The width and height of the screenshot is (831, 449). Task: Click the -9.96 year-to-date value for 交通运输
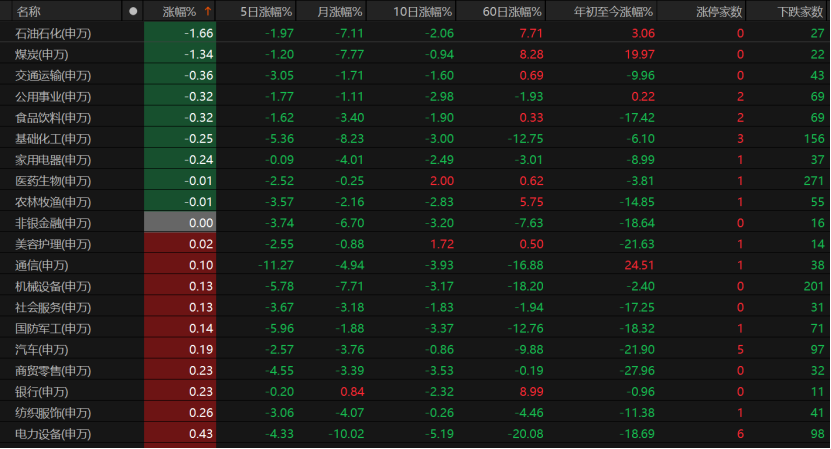click(x=640, y=75)
